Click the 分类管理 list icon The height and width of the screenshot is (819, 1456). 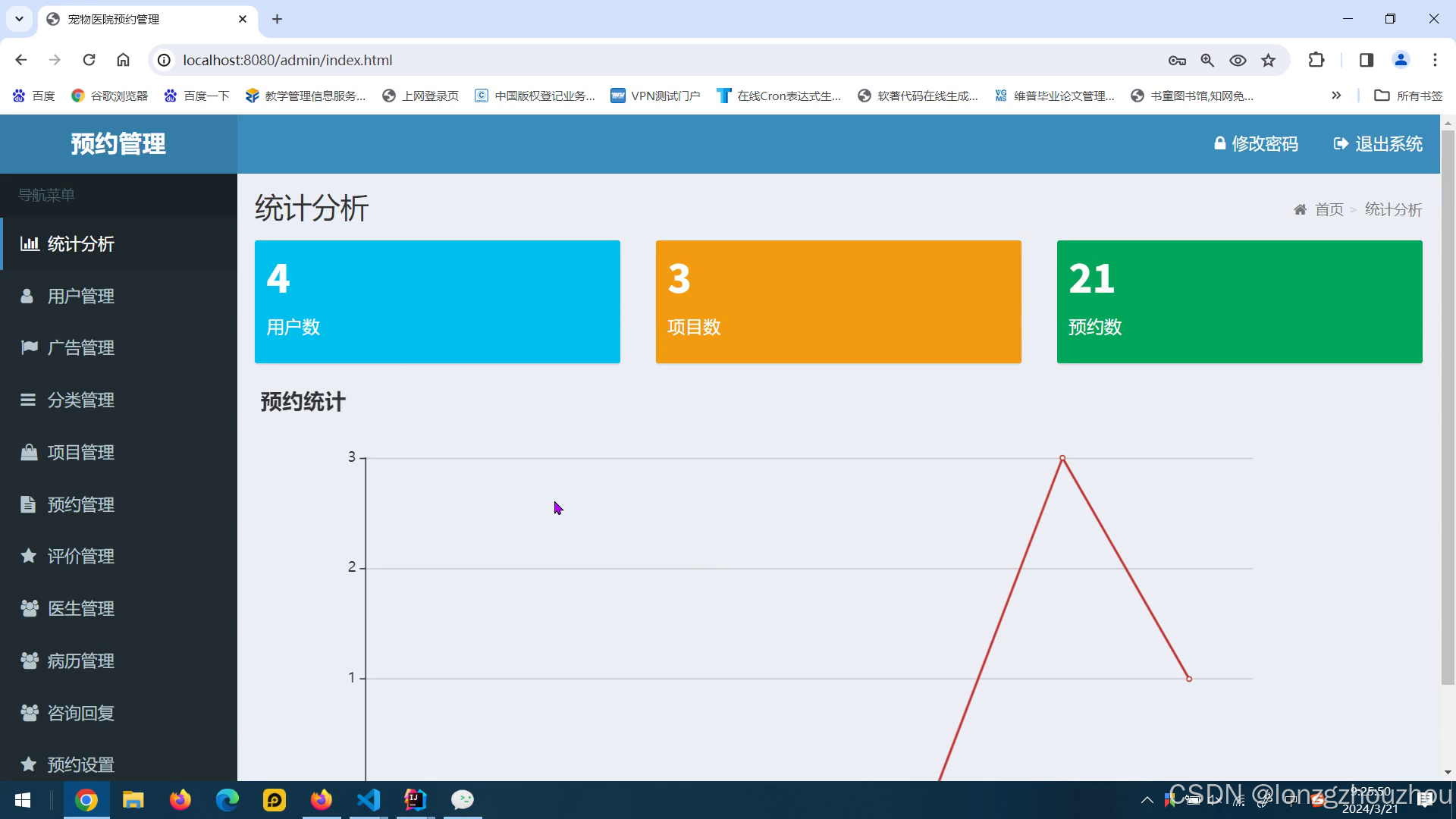tap(28, 400)
